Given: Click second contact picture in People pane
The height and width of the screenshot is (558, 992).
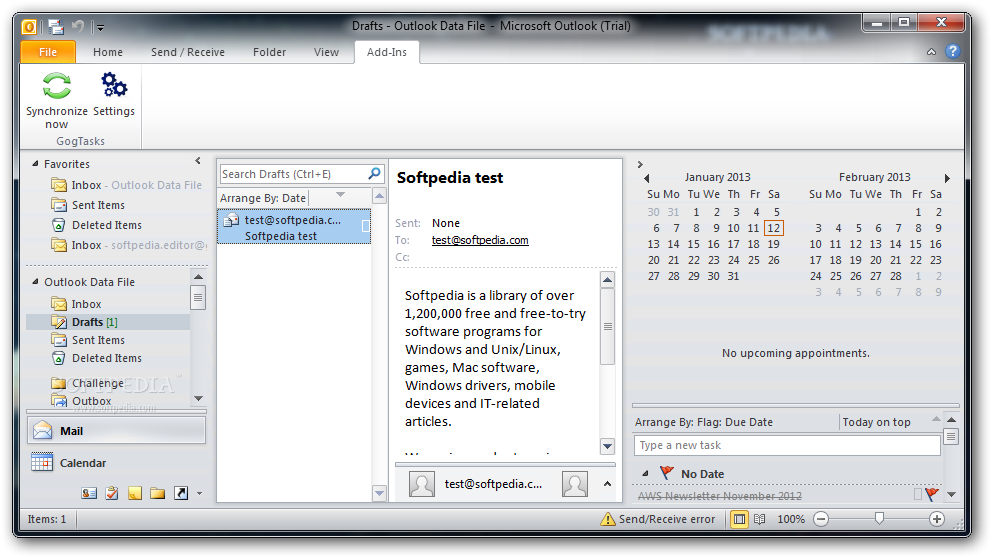Looking at the screenshot, I should click(574, 485).
